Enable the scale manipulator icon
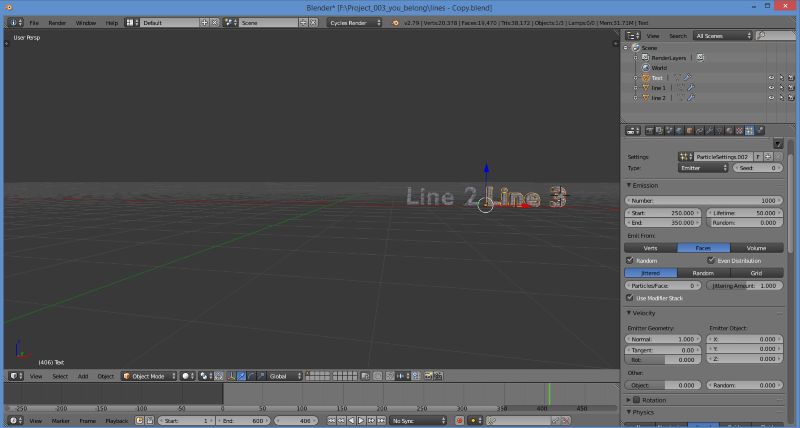 pos(261,376)
